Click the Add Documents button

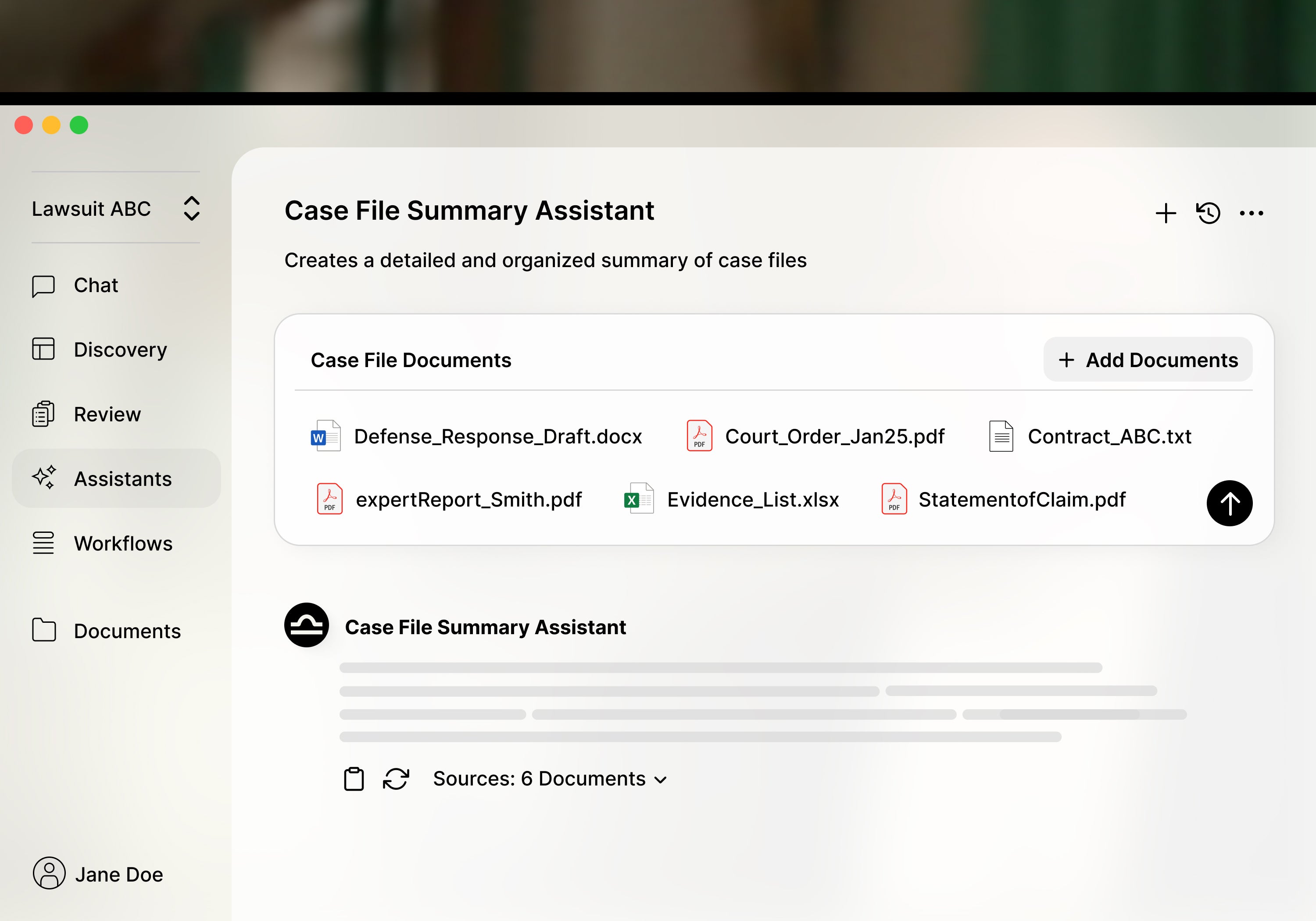click(1148, 360)
